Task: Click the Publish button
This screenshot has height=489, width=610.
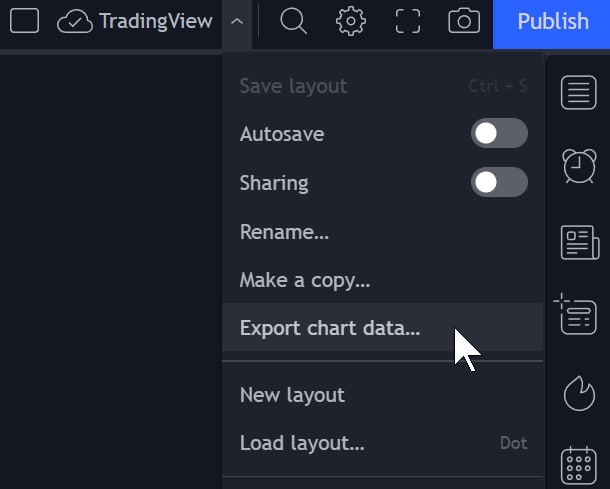Action: [x=551, y=21]
